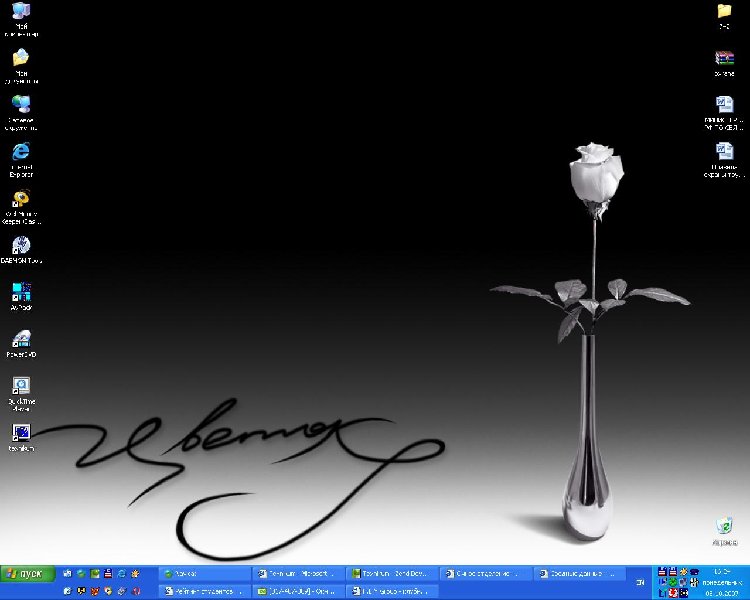Open the PowerDVD desktop shortcut

click(x=21, y=343)
